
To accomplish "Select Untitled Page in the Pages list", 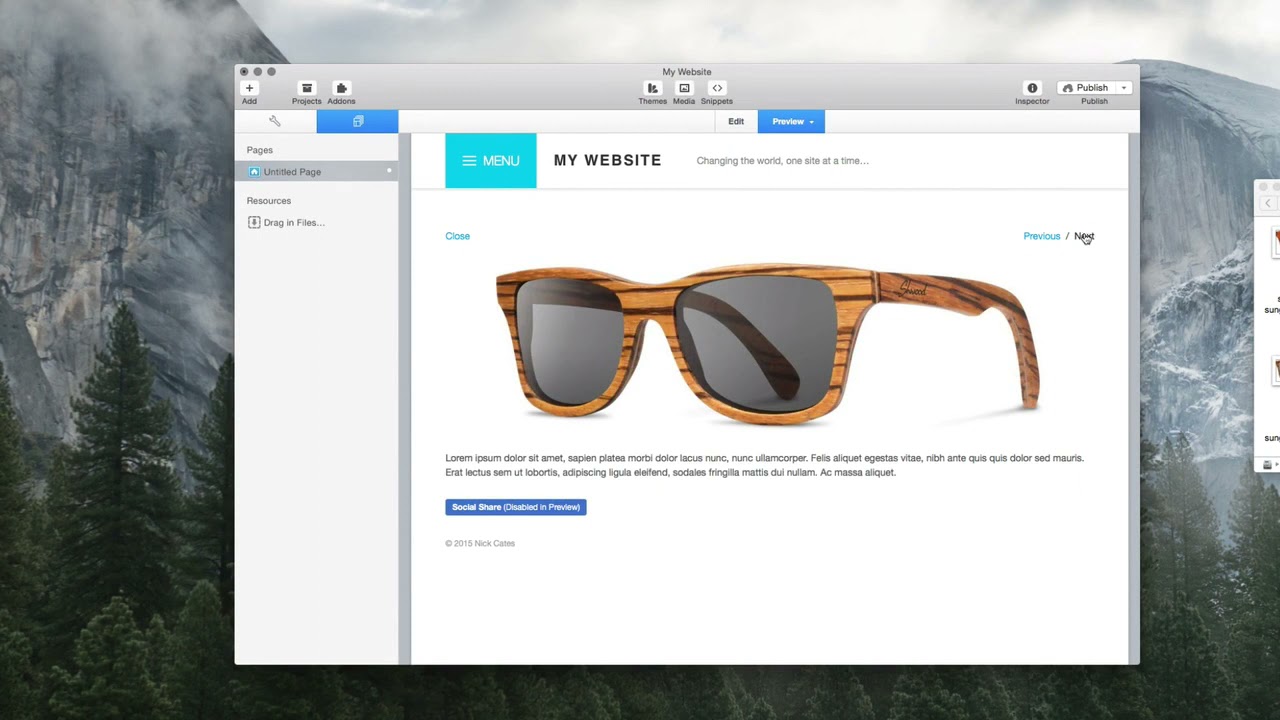I will tap(316, 172).
